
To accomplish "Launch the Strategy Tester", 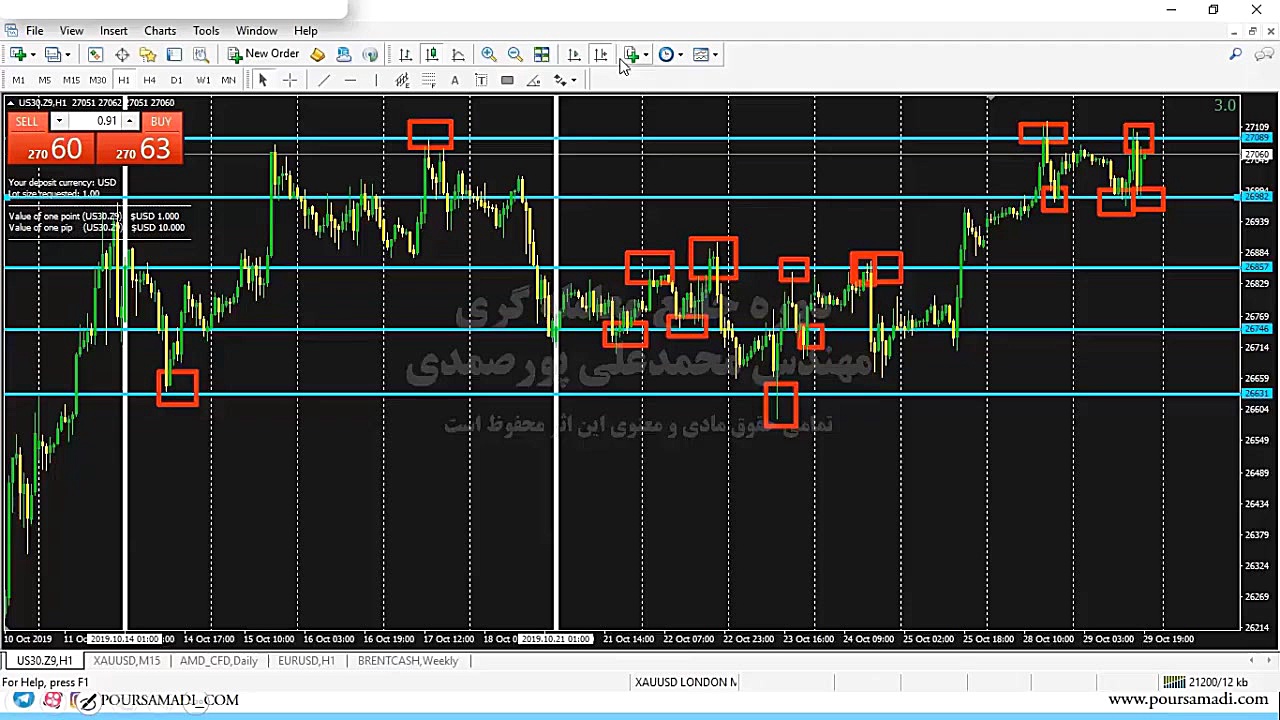I will [200, 54].
